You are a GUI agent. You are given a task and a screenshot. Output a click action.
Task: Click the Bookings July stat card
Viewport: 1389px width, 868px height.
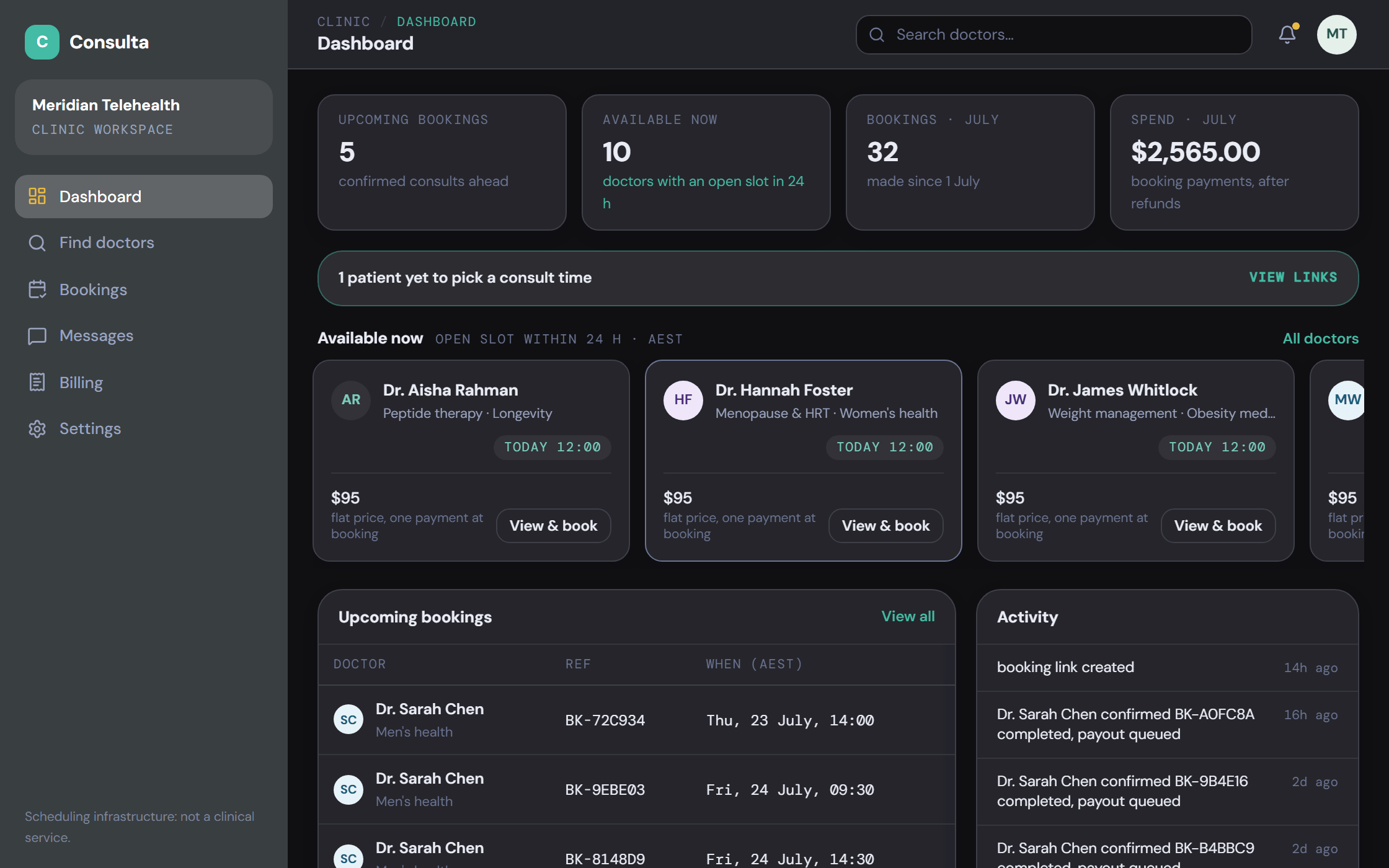click(x=970, y=162)
